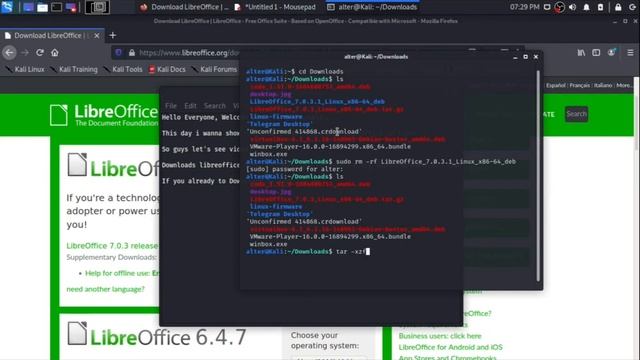
Task: Click winbox.exe in the last ls listing
Action: (x=268, y=244)
